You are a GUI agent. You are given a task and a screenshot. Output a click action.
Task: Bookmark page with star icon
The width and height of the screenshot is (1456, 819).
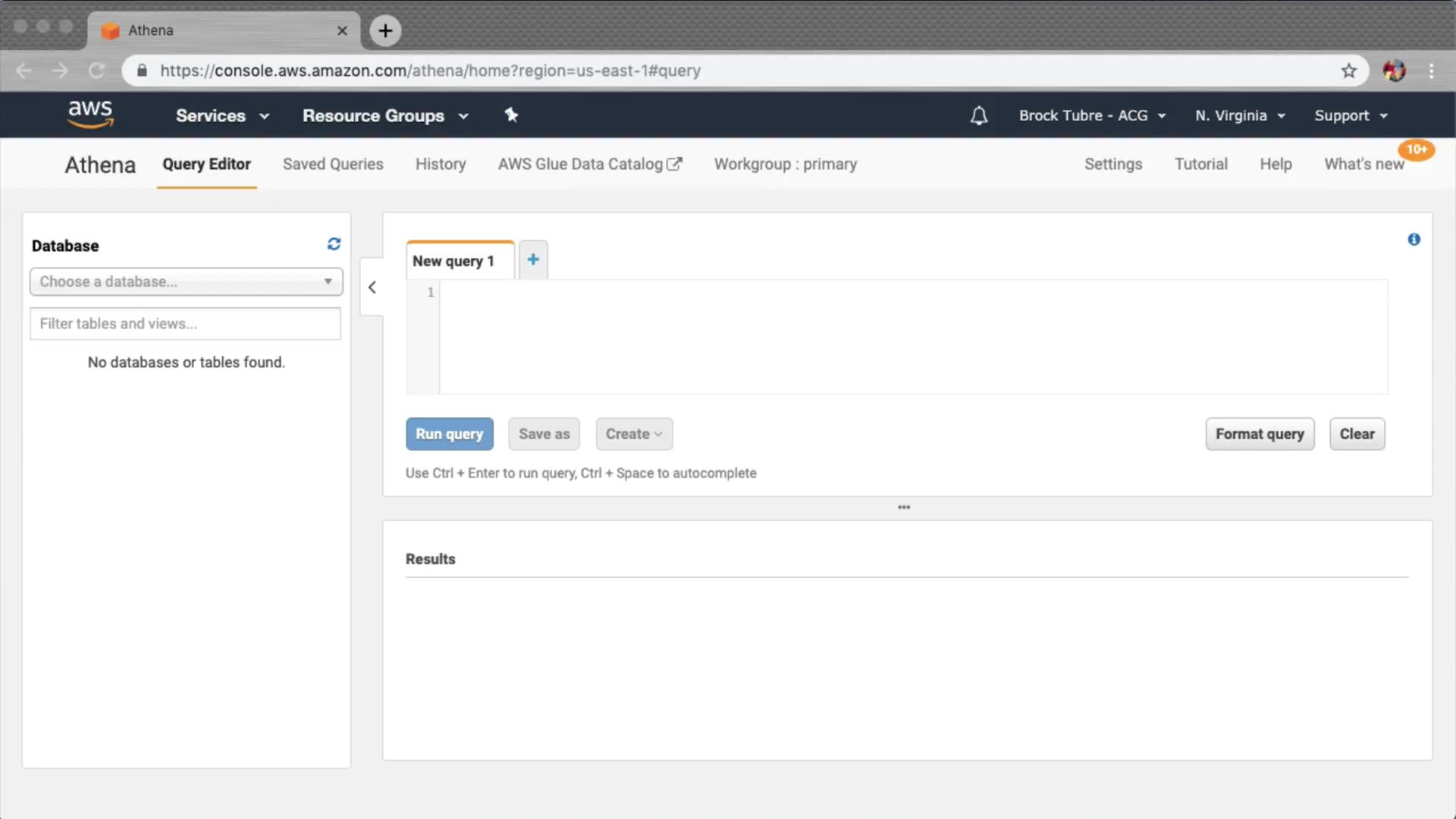coord(1348,71)
